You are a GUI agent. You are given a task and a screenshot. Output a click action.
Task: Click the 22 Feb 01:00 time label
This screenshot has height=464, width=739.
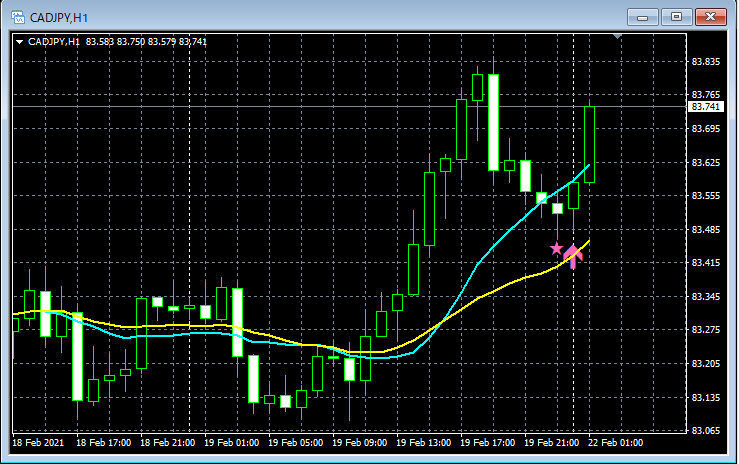click(616, 443)
